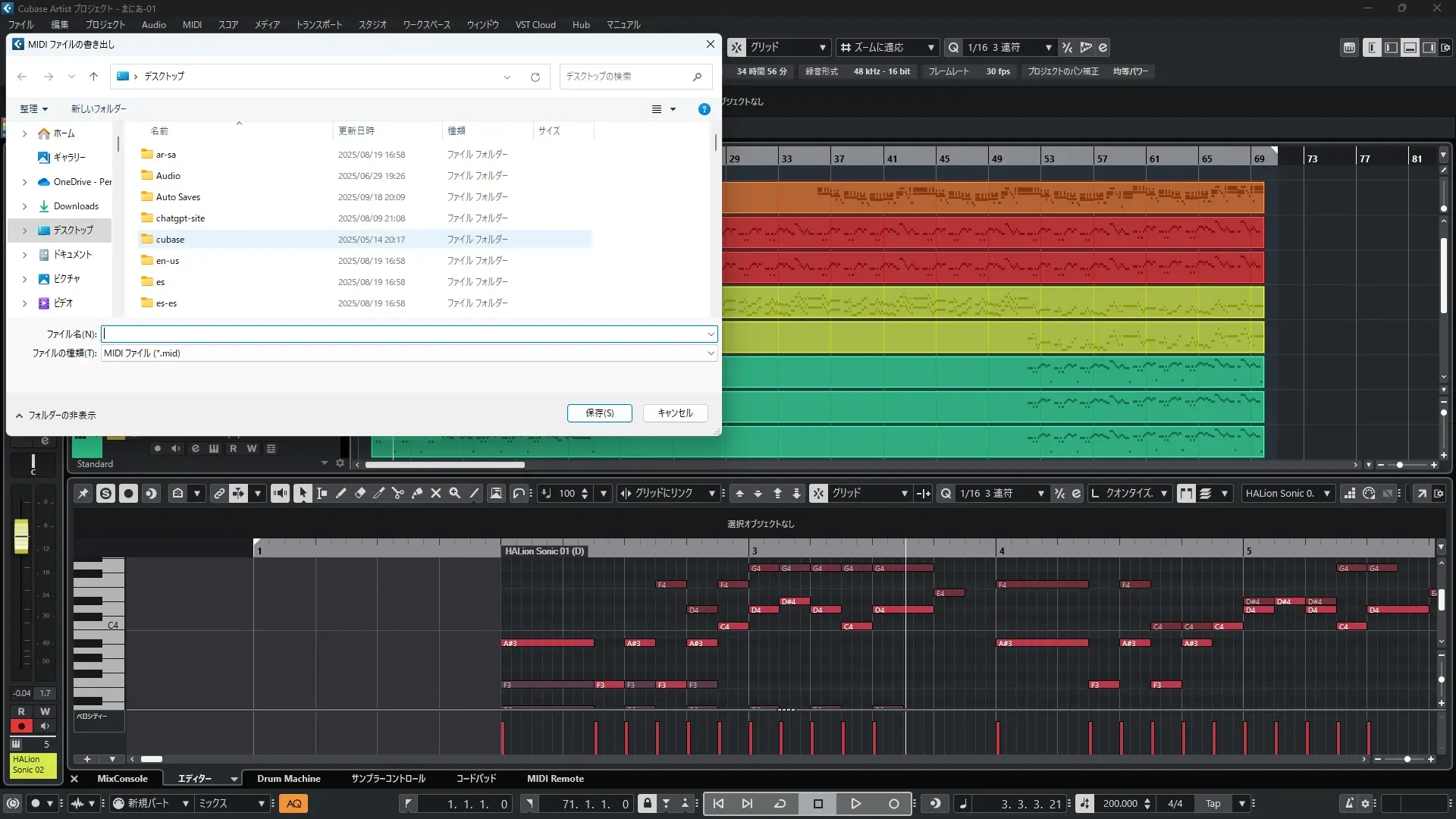Select the Erase tool in editor toolbar

pyautogui.click(x=360, y=494)
